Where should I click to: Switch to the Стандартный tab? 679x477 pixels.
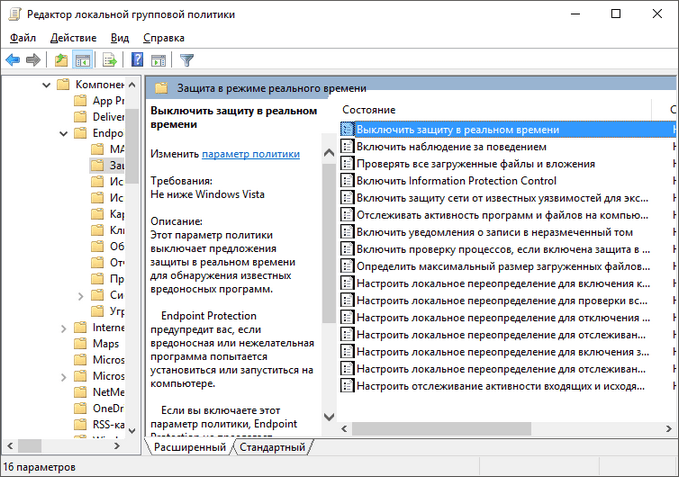pyautogui.click(x=272, y=447)
